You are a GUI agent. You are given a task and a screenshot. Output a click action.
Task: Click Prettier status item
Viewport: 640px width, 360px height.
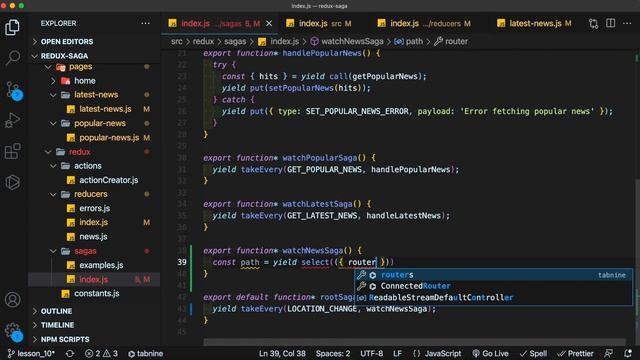pyautogui.click(x=576, y=354)
